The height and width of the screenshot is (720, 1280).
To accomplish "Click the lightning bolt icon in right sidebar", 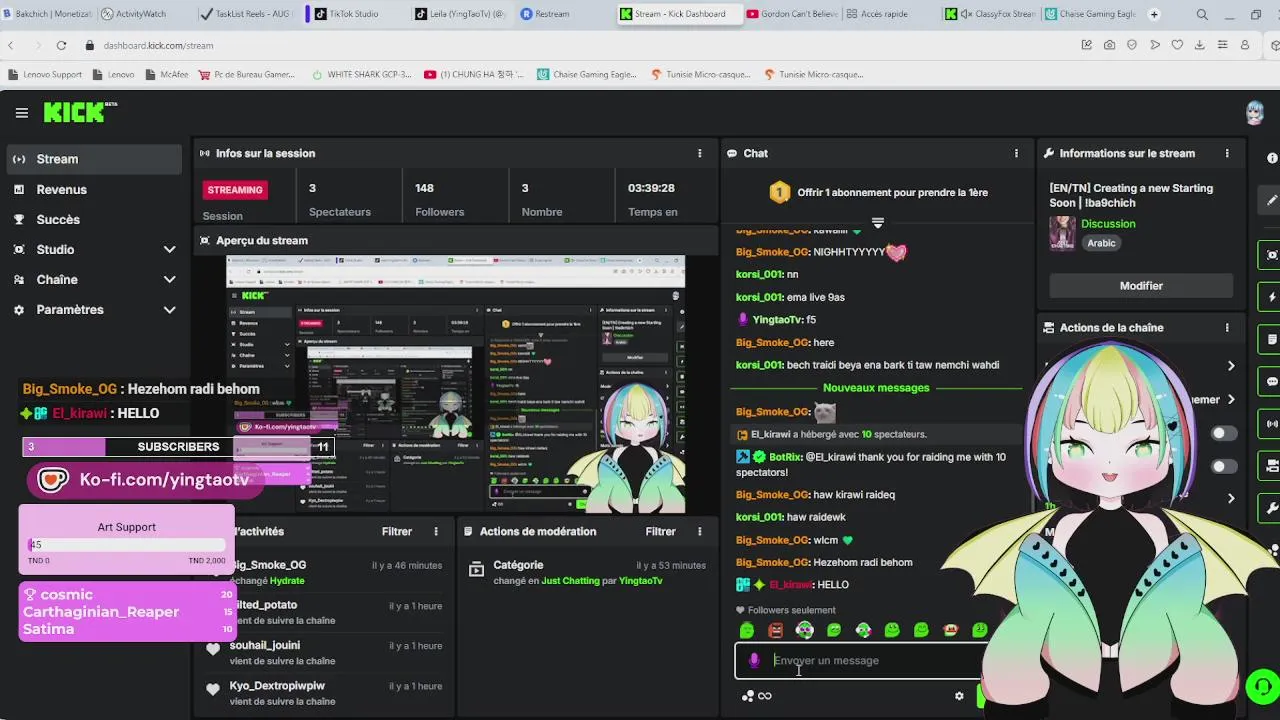I will (x=1272, y=297).
